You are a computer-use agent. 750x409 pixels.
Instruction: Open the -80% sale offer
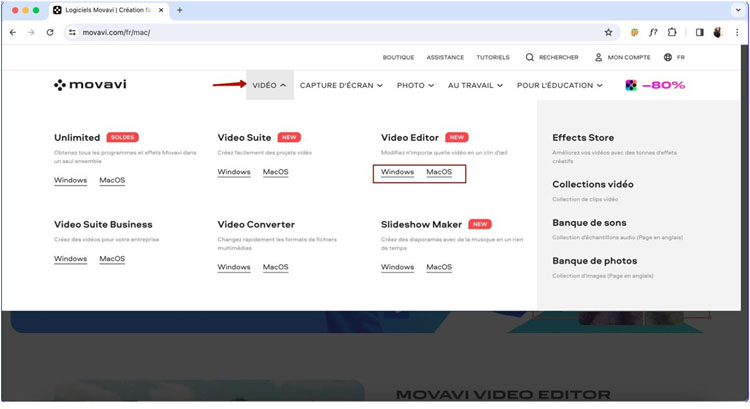(x=663, y=85)
